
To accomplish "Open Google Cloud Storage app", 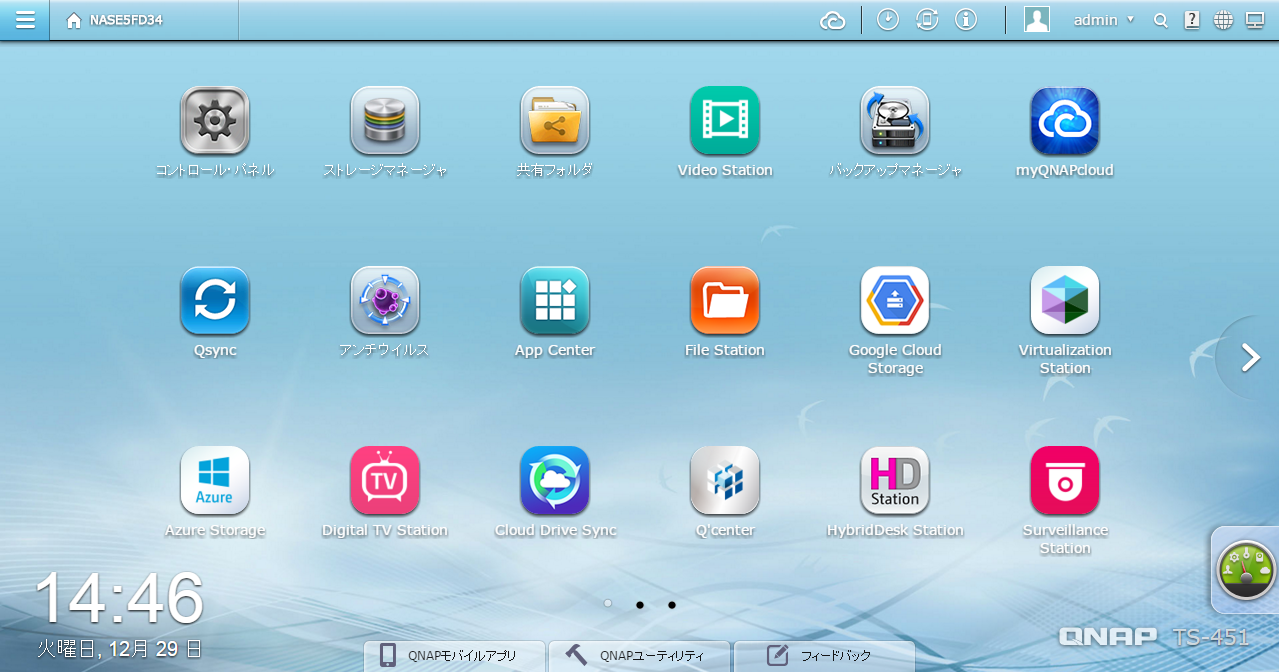I will pyautogui.click(x=895, y=300).
